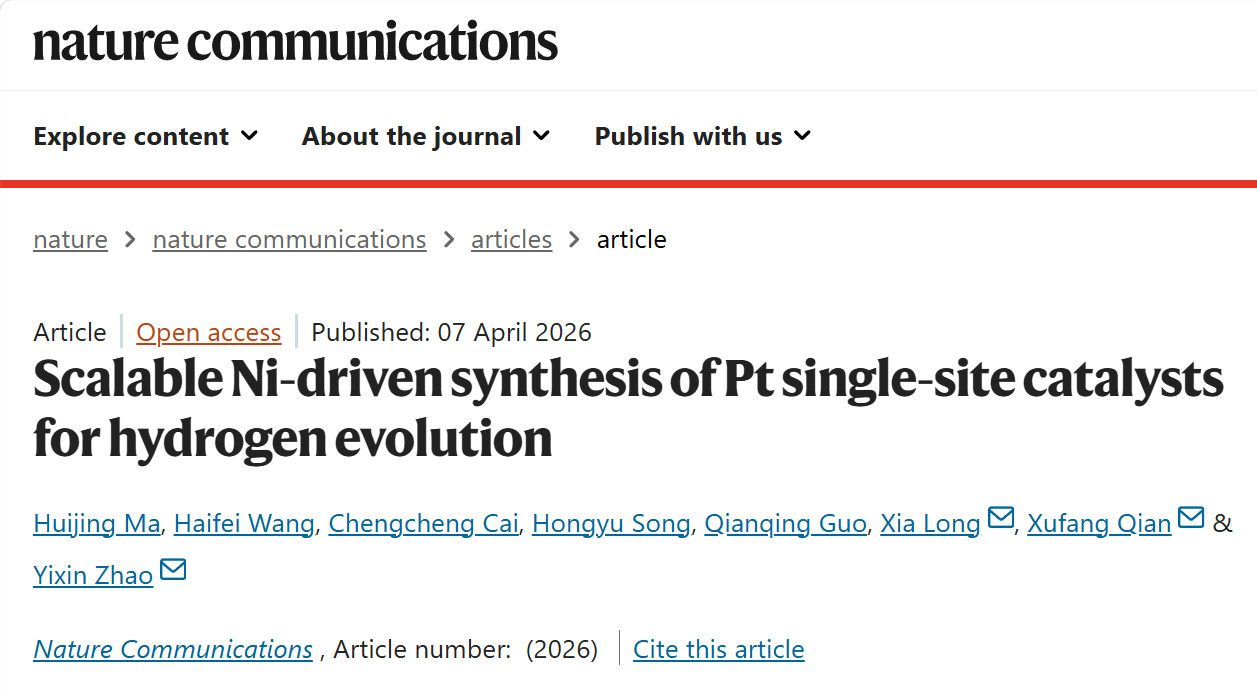The height and width of the screenshot is (693, 1257).
Task: Navigate to the articles breadcrumb
Action: [511, 240]
